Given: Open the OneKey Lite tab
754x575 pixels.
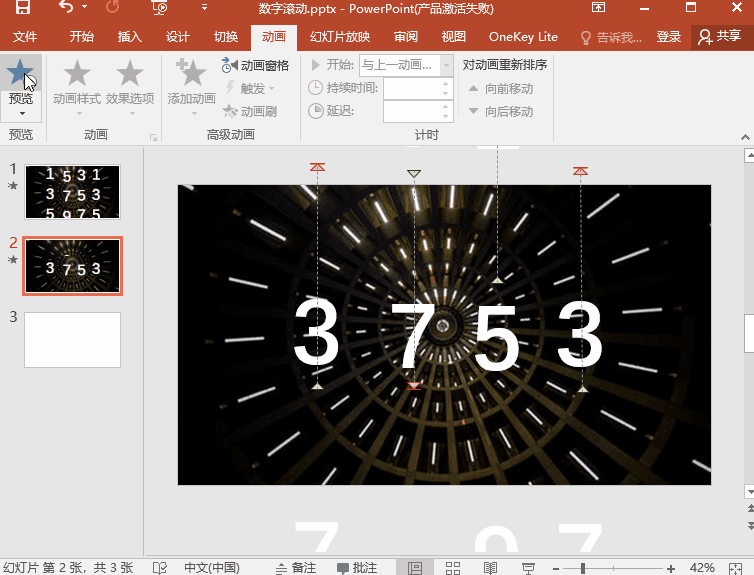Looking at the screenshot, I should click(x=523, y=37).
